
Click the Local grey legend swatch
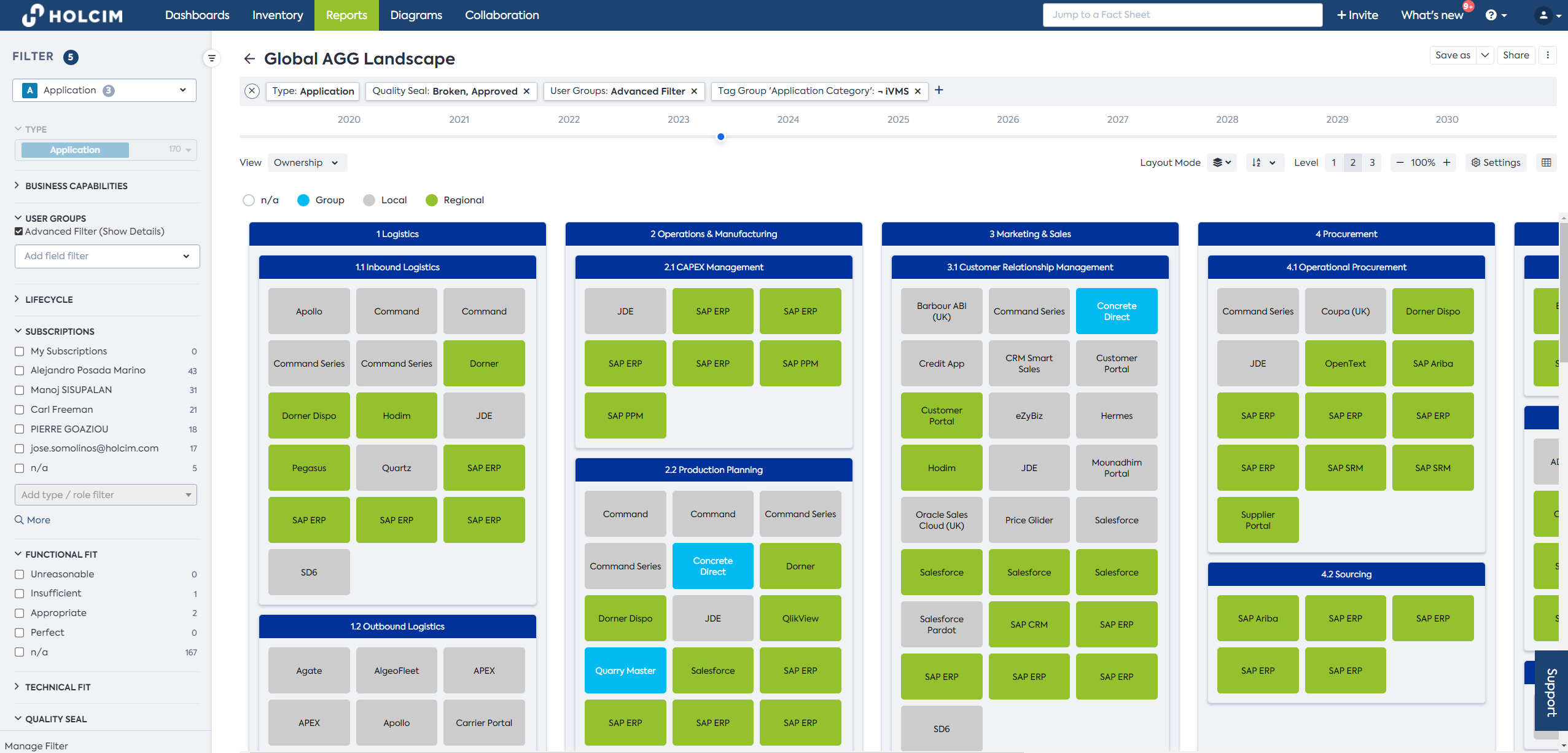click(x=369, y=200)
